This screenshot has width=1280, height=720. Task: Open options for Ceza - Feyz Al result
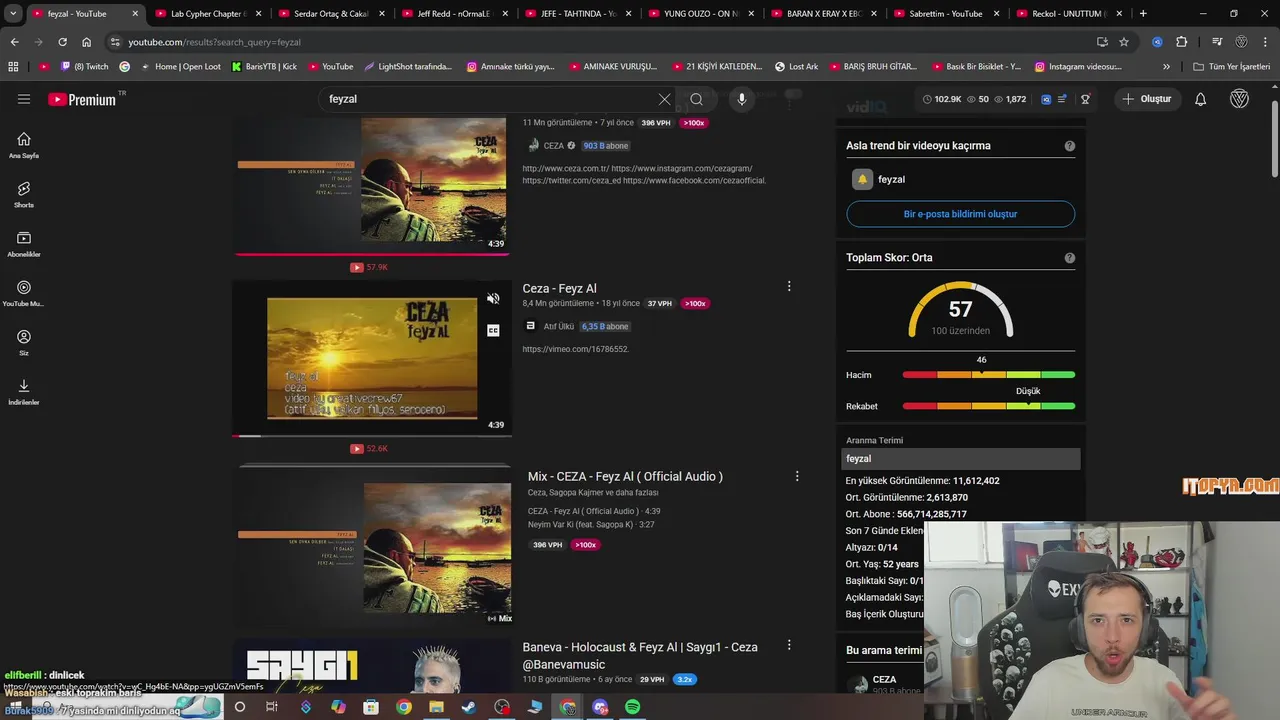(789, 286)
